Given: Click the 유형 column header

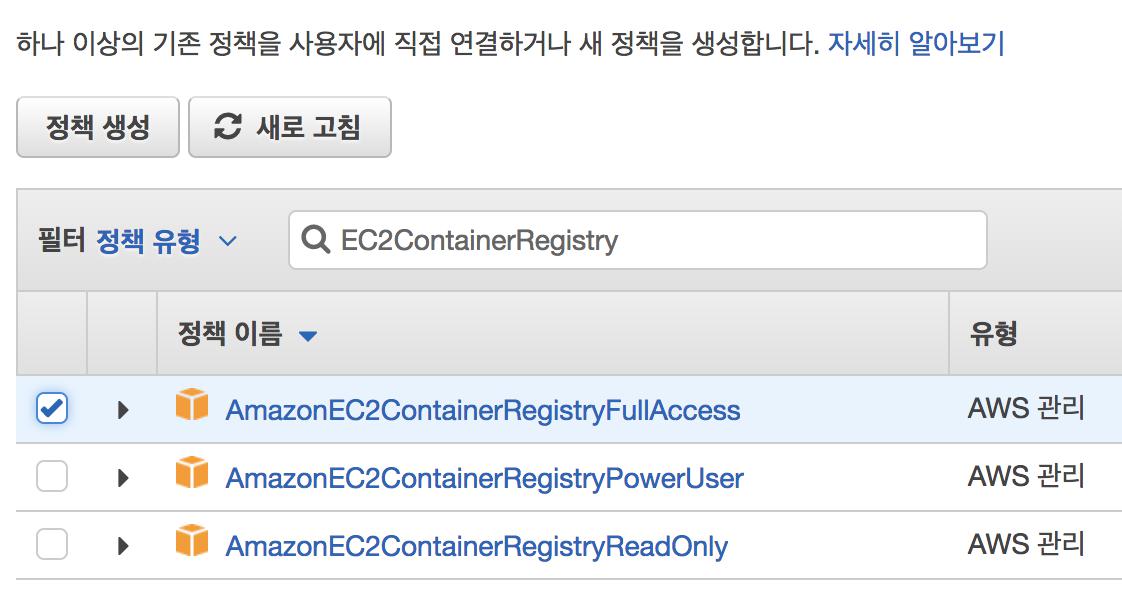Looking at the screenshot, I should [993, 333].
